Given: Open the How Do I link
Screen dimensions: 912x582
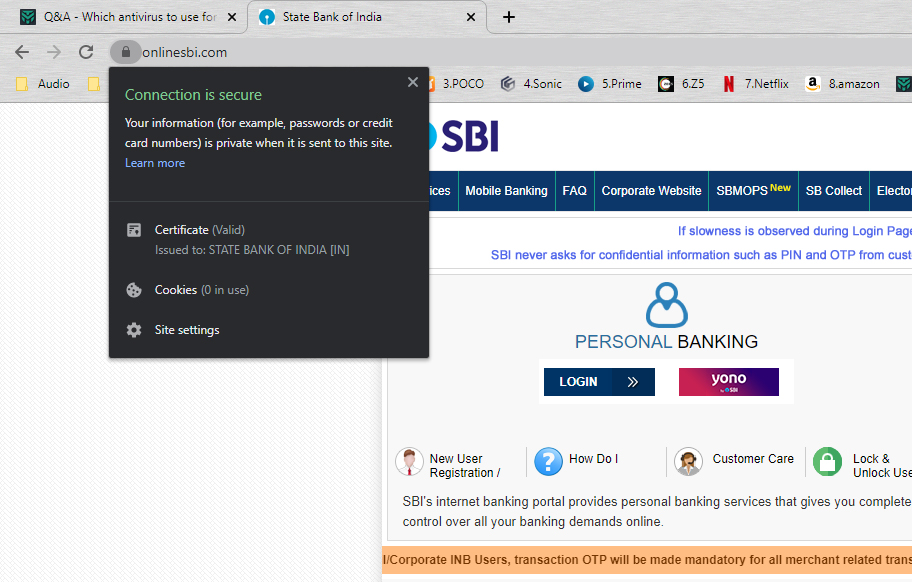Looking at the screenshot, I should [593, 459].
